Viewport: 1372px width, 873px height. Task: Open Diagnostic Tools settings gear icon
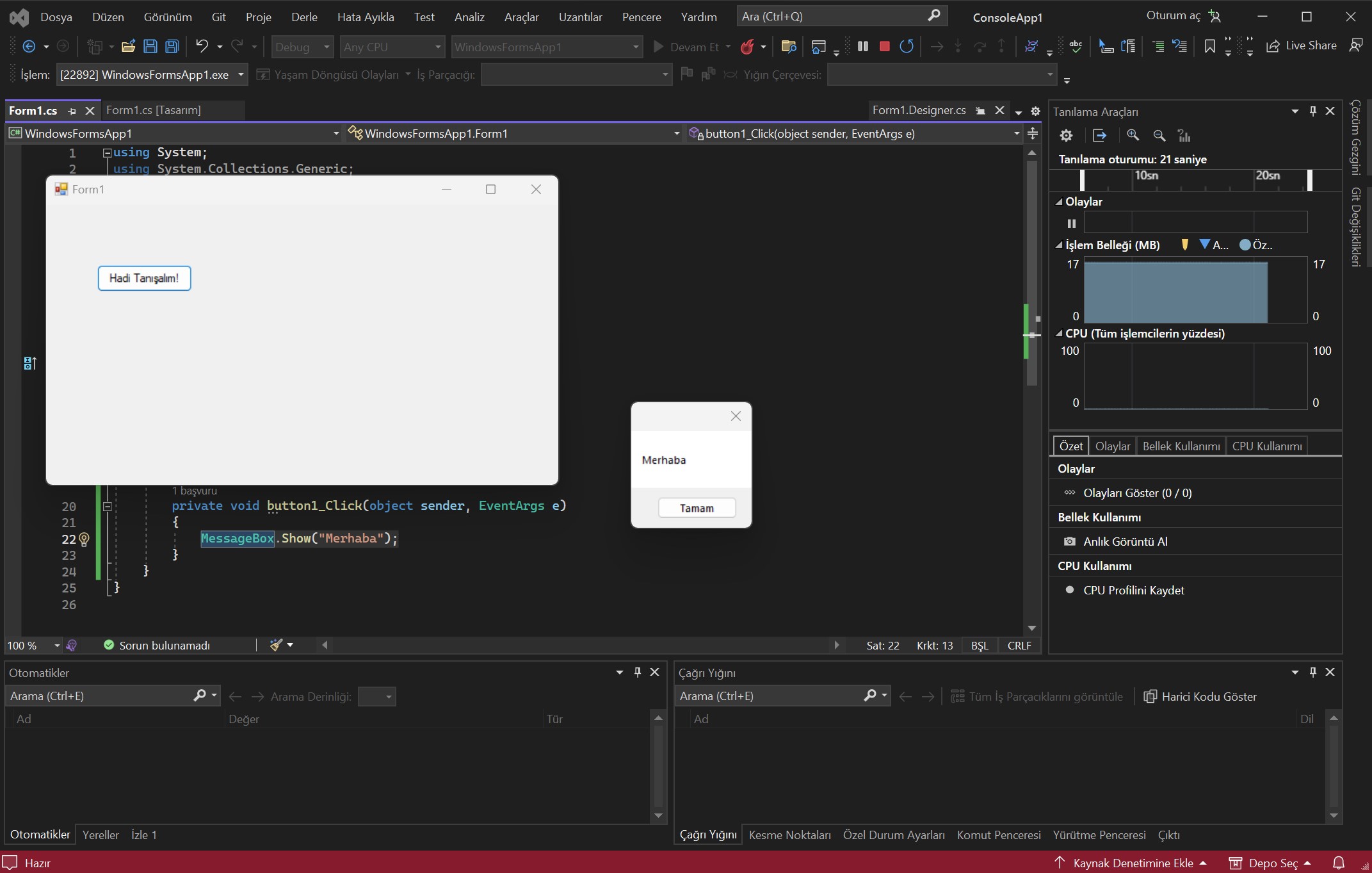point(1065,135)
